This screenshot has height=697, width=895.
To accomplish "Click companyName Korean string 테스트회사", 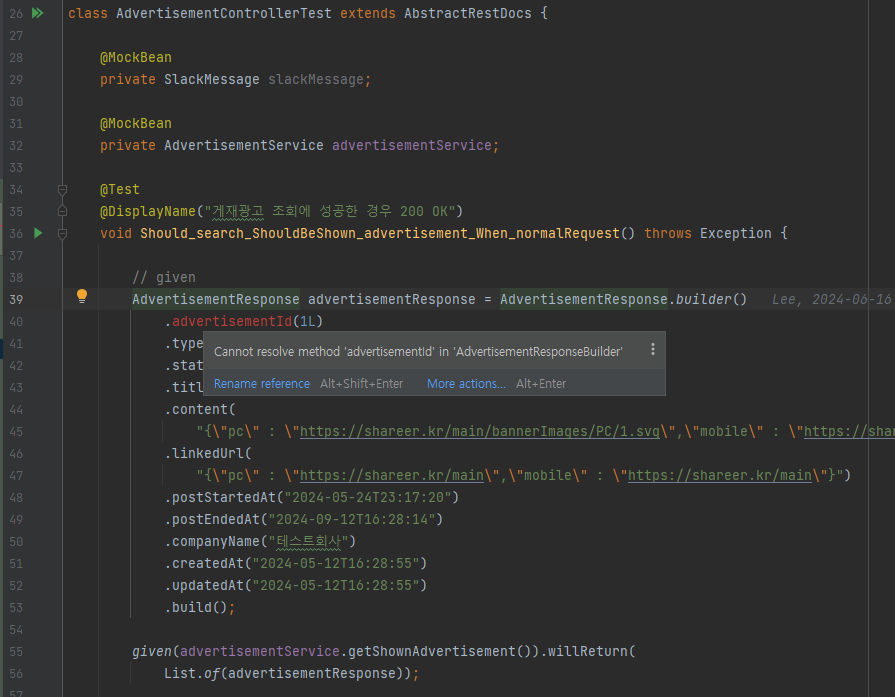I will (308, 541).
